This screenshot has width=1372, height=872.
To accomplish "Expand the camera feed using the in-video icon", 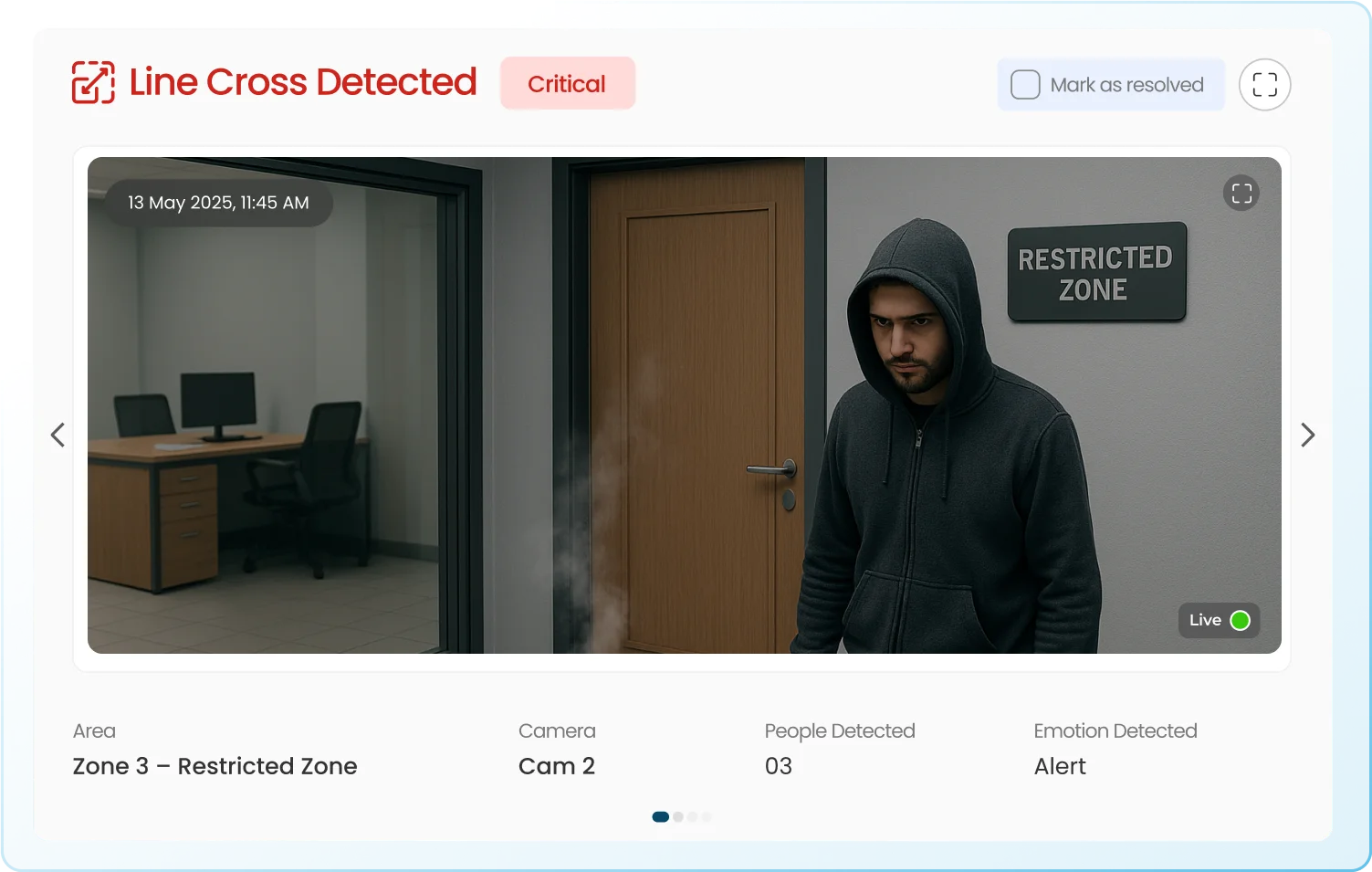I will [x=1241, y=194].
